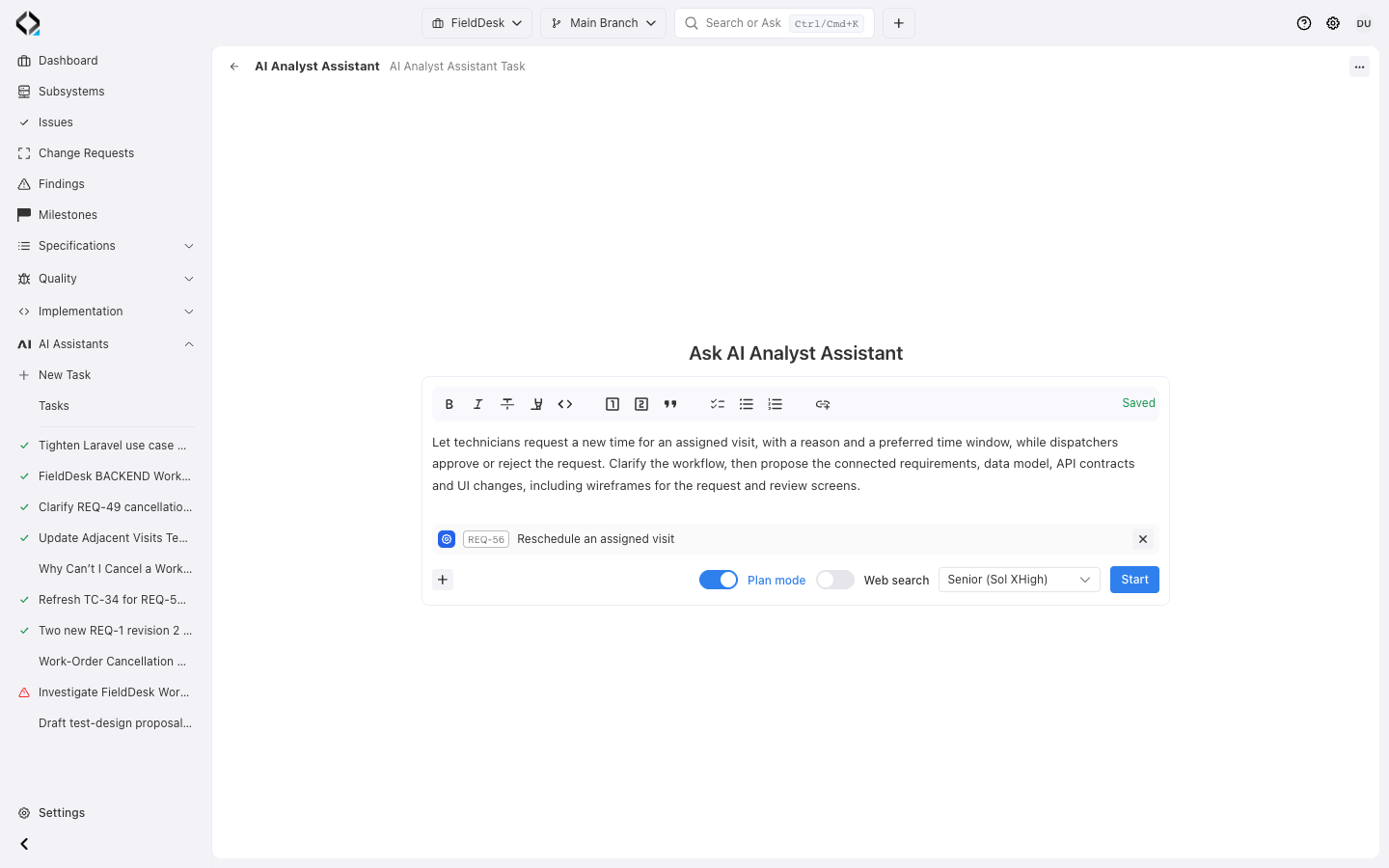Apply italic formatting in the editor toolbar
The height and width of the screenshot is (868, 1389).
pyautogui.click(x=478, y=404)
